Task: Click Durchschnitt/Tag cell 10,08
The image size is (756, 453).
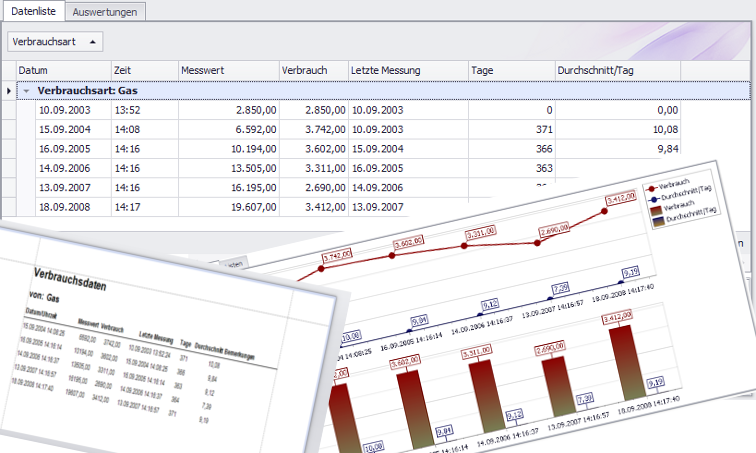Action: click(x=618, y=129)
